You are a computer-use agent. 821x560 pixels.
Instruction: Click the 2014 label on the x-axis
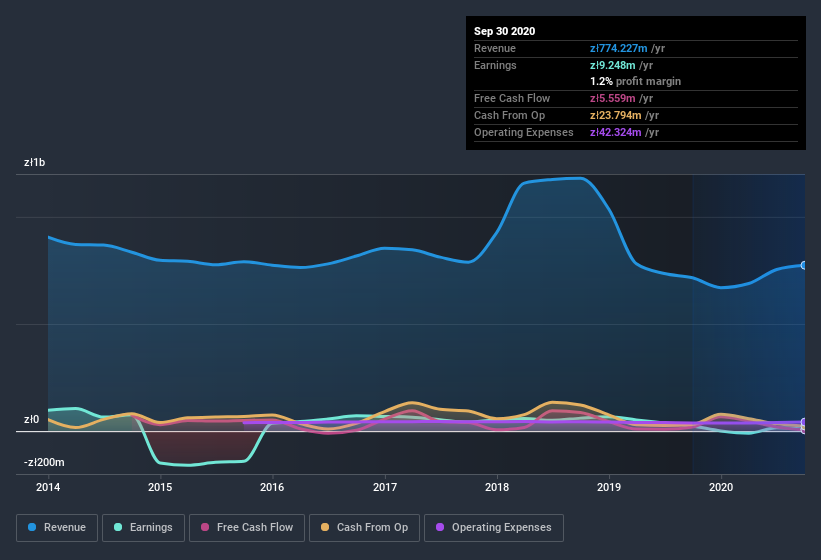coord(47,487)
